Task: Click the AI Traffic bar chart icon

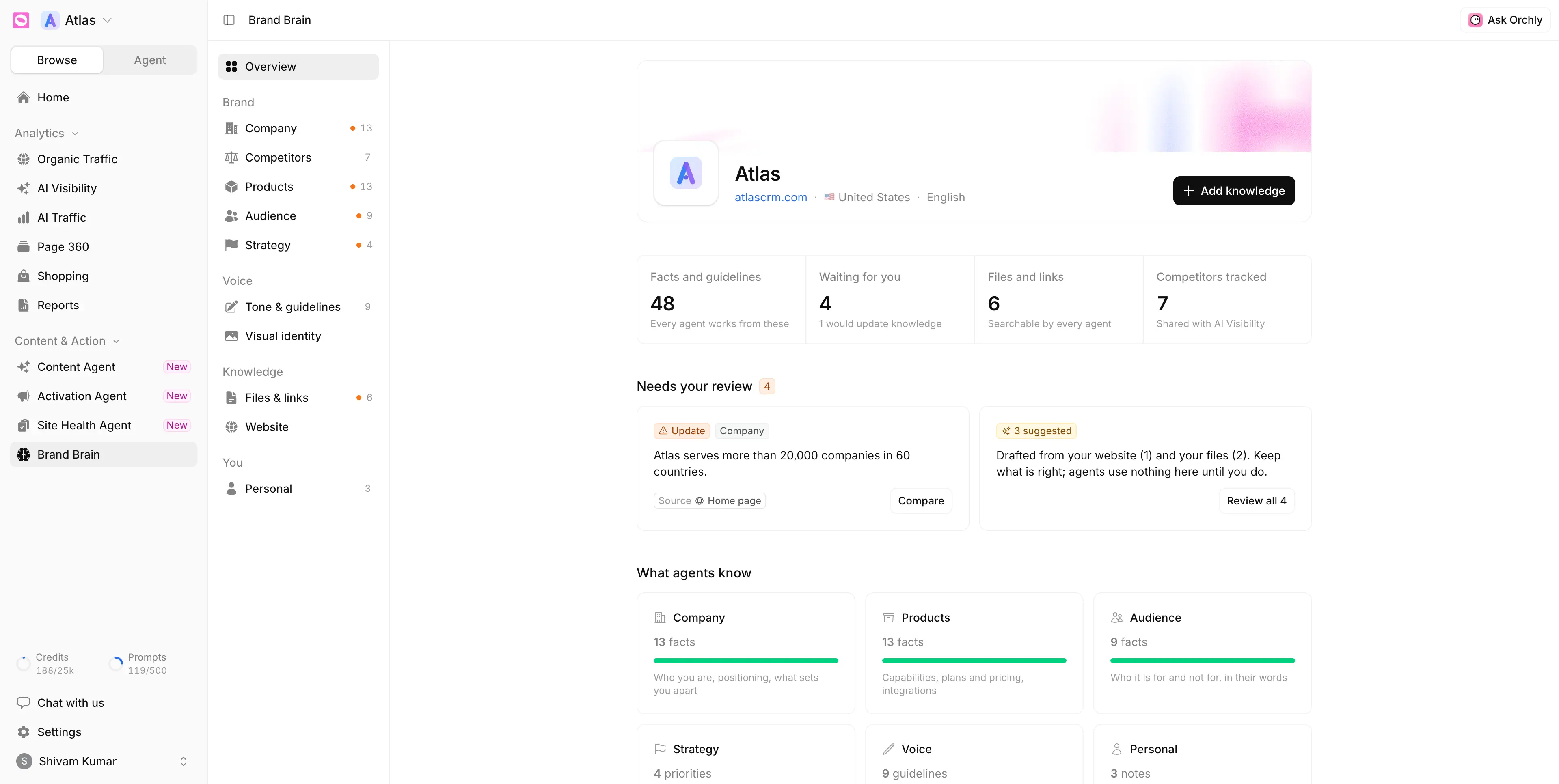Action: point(24,217)
